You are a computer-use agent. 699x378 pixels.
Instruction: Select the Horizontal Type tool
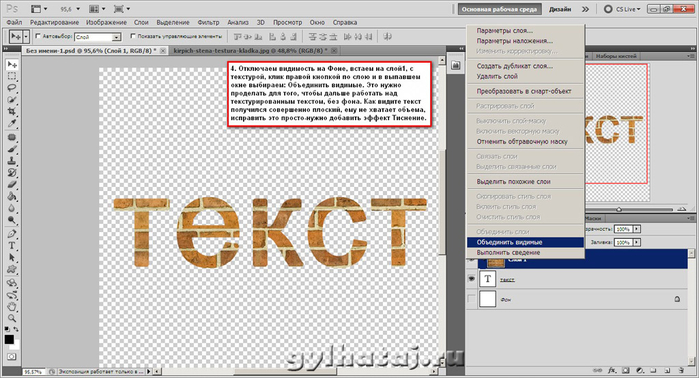click(x=12, y=245)
